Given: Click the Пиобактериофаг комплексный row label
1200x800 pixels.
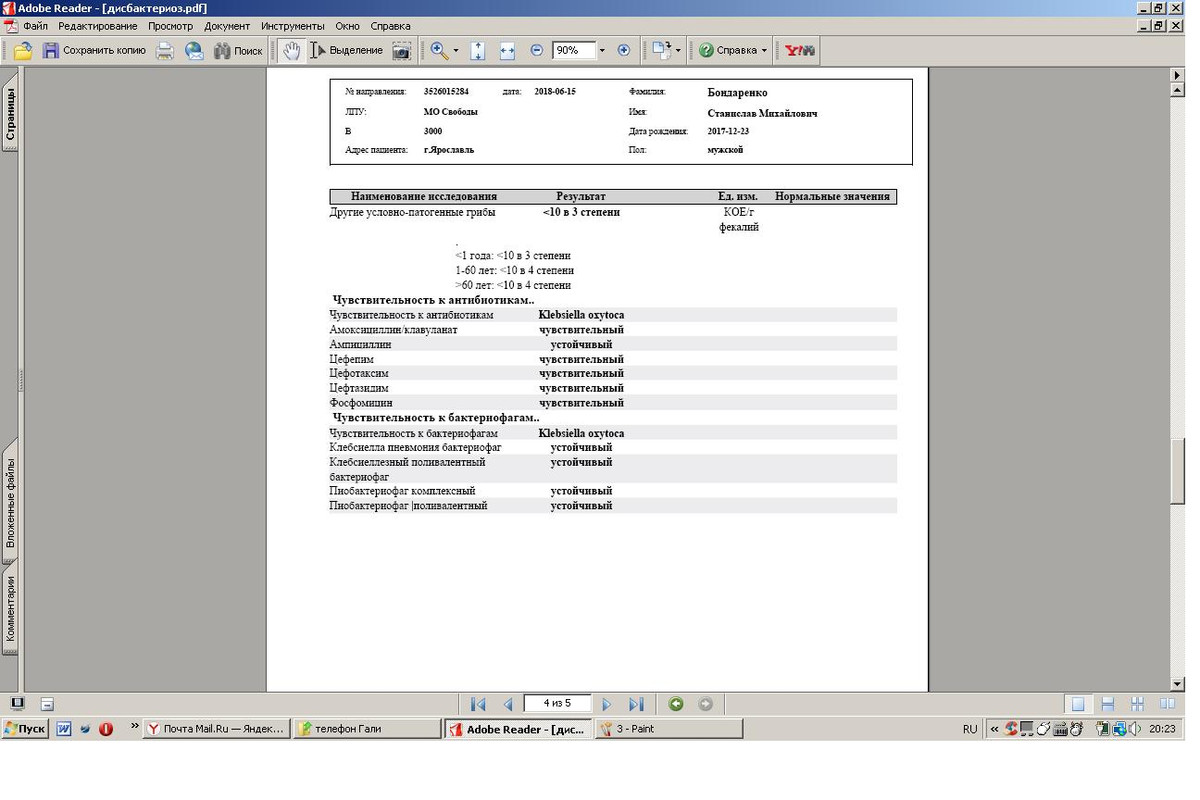Looking at the screenshot, I should (x=402, y=491).
